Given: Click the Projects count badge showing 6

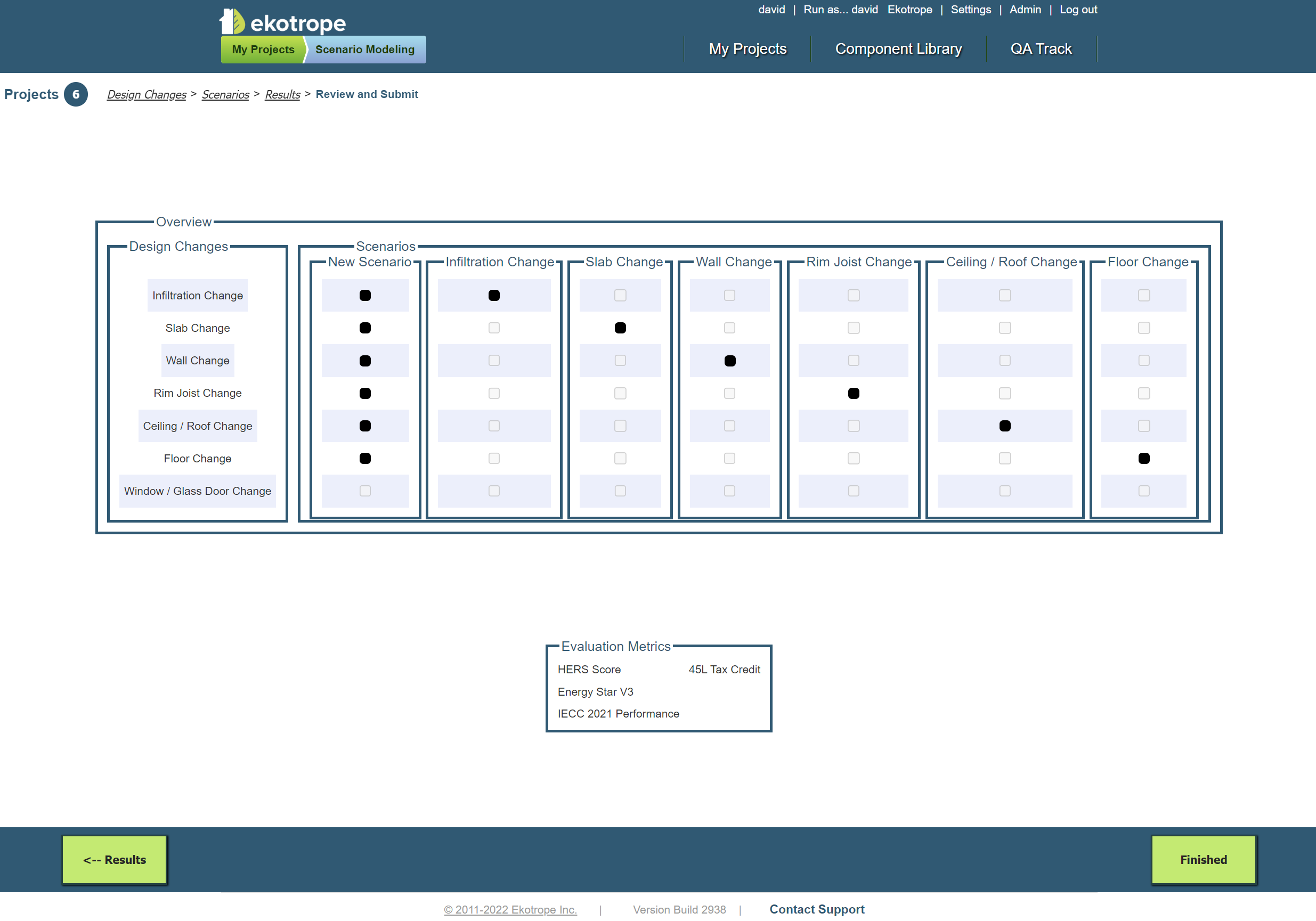Looking at the screenshot, I should pos(76,95).
